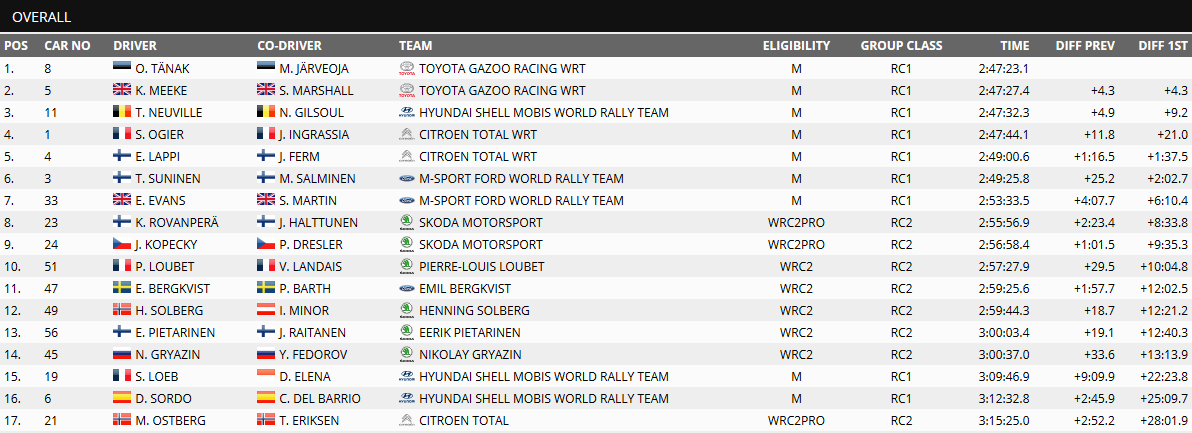Click the French flag next to S. Ogier
This screenshot has width=1192, height=433.
(x=122, y=134)
